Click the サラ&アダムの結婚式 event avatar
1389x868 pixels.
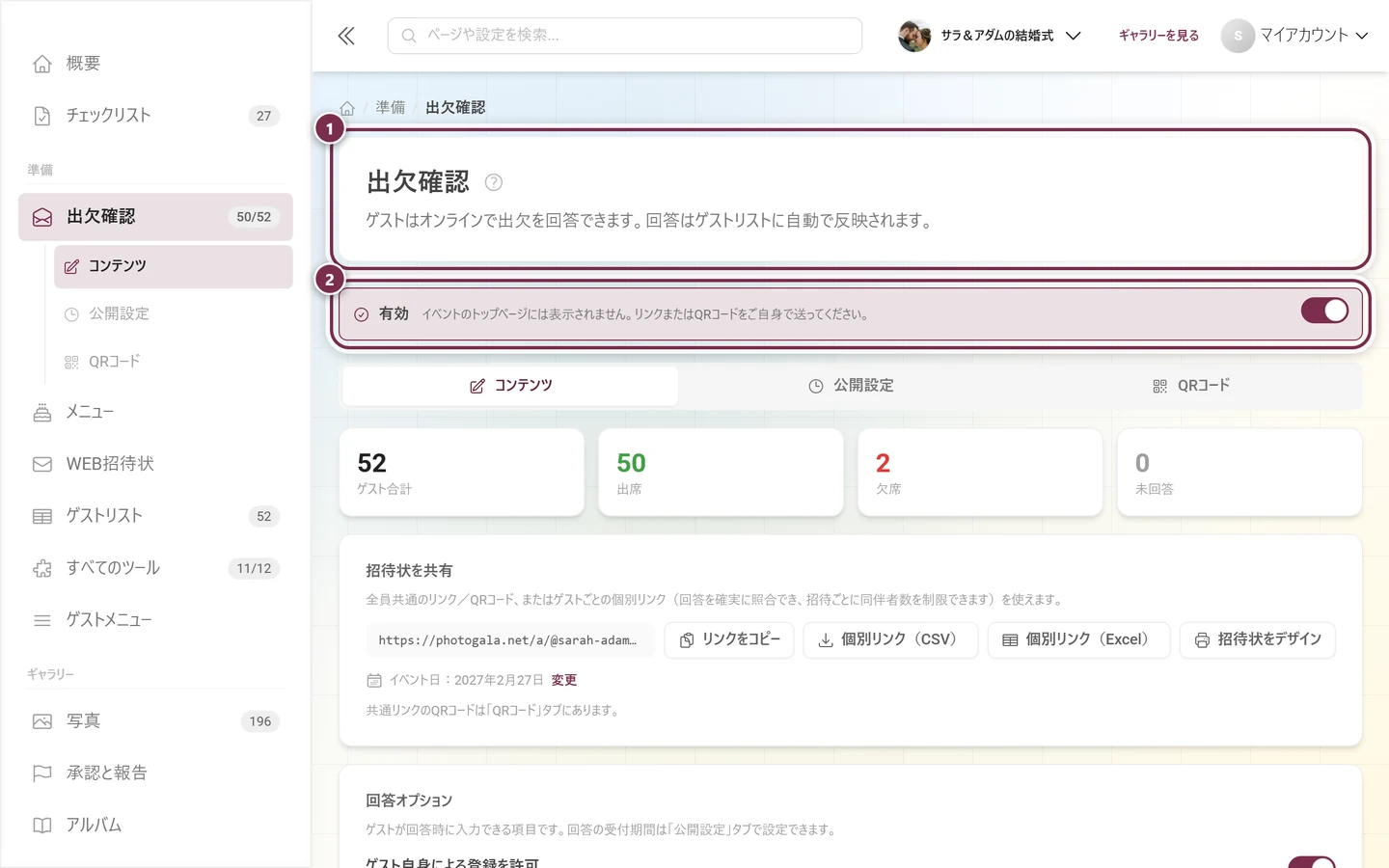914,36
